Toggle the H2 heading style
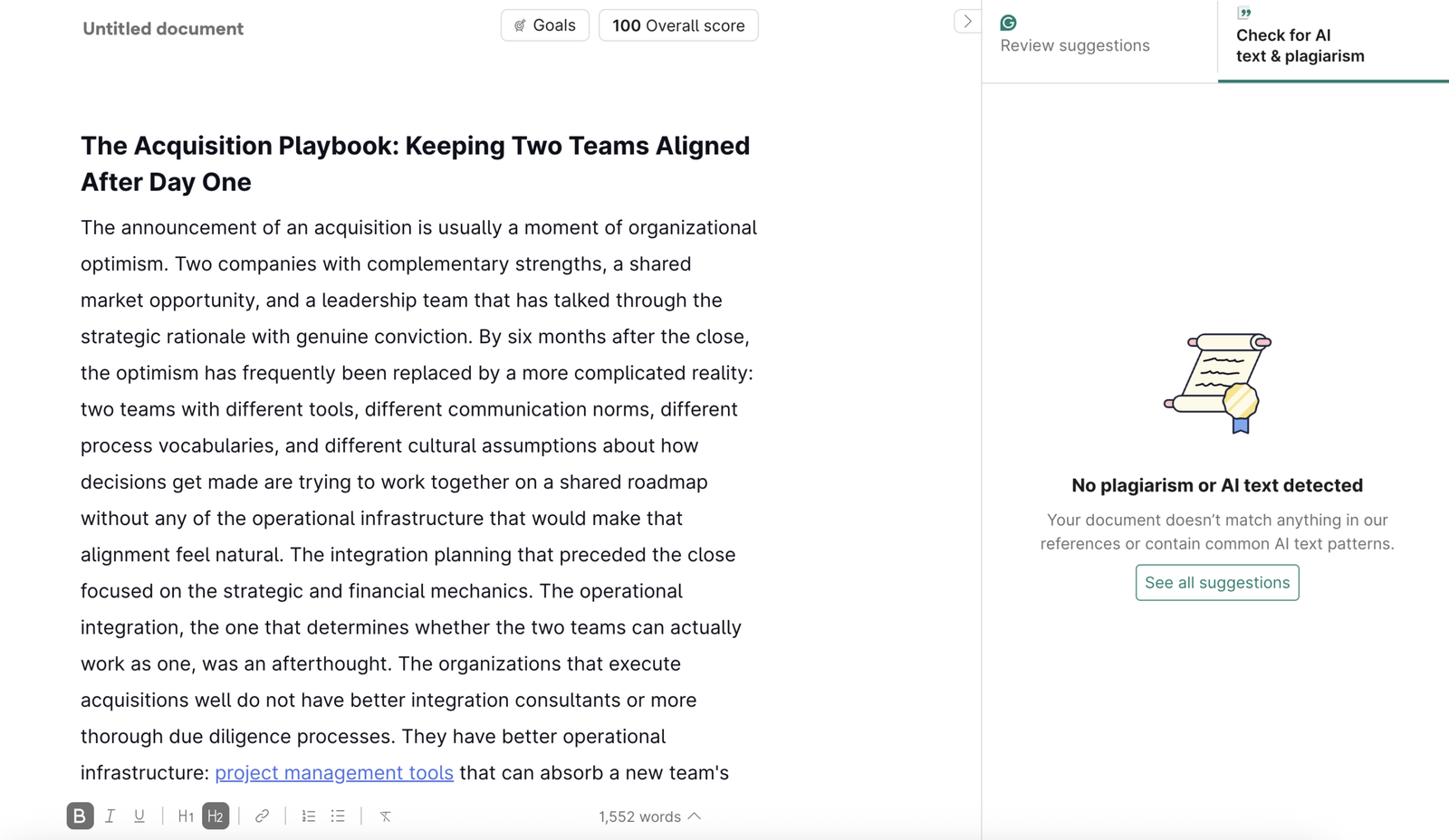The height and width of the screenshot is (840, 1449). (x=216, y=816)
